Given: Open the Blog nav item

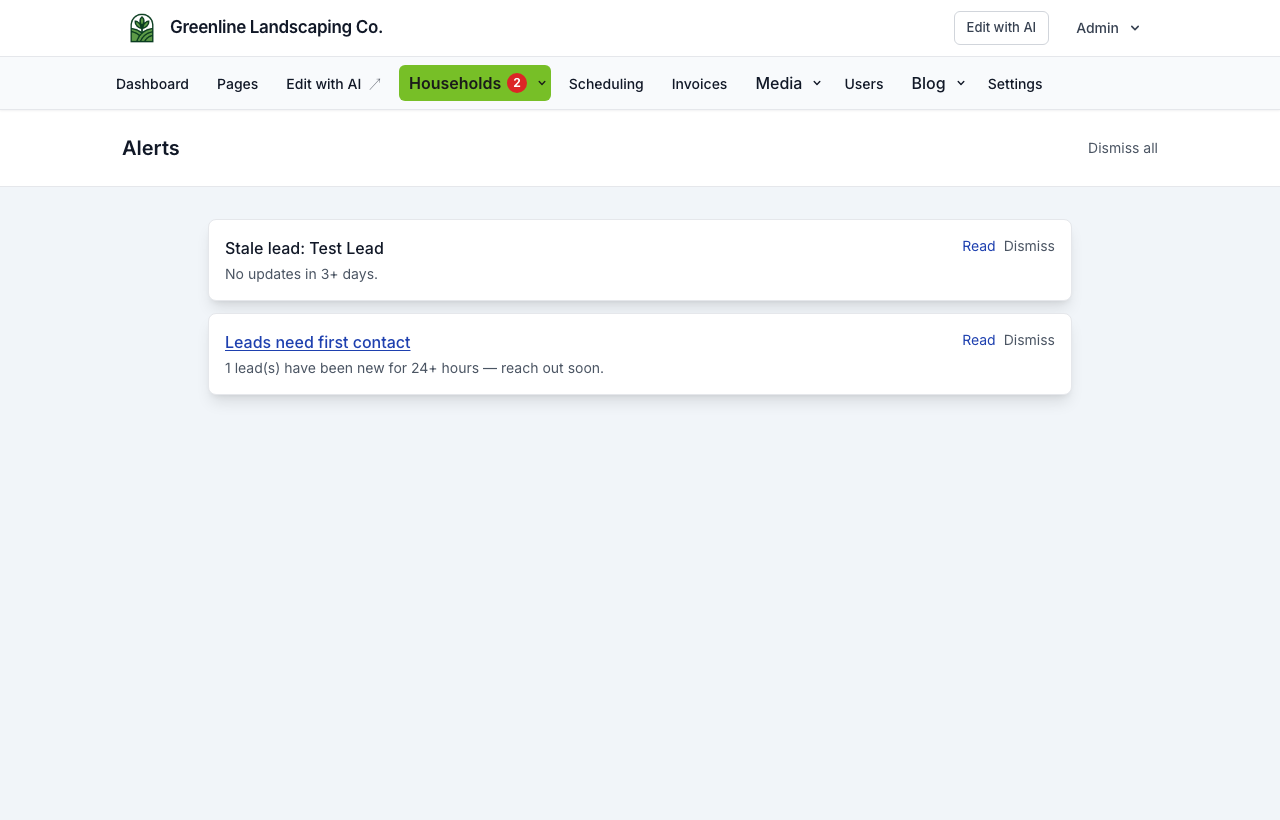Looking at the screenshot, I should point(928,83).
